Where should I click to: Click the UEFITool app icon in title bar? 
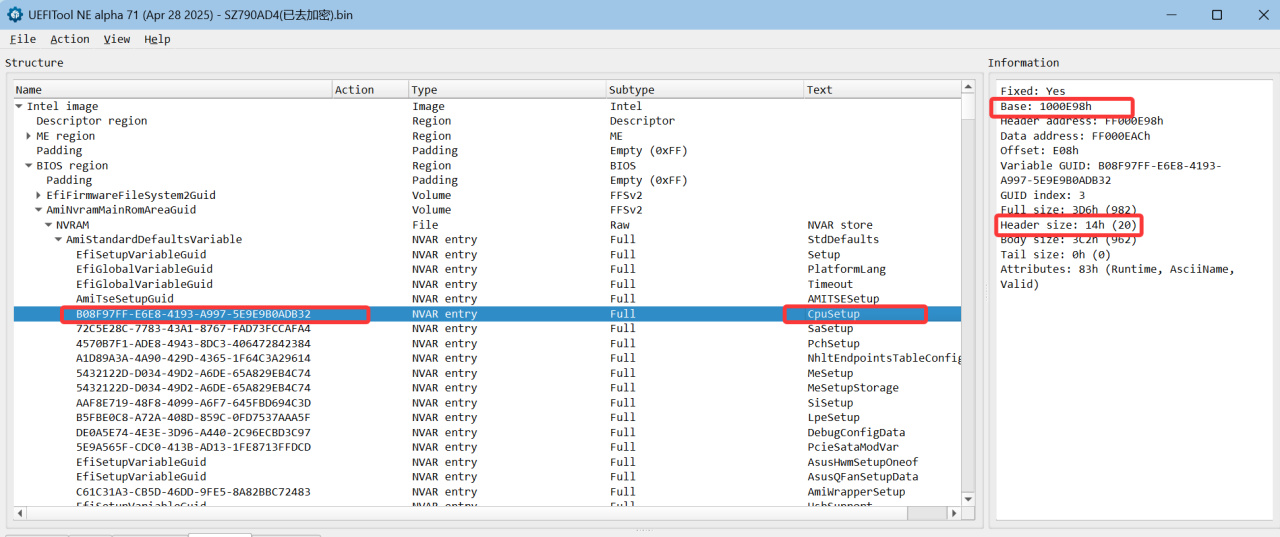click(x=16, y=14)
